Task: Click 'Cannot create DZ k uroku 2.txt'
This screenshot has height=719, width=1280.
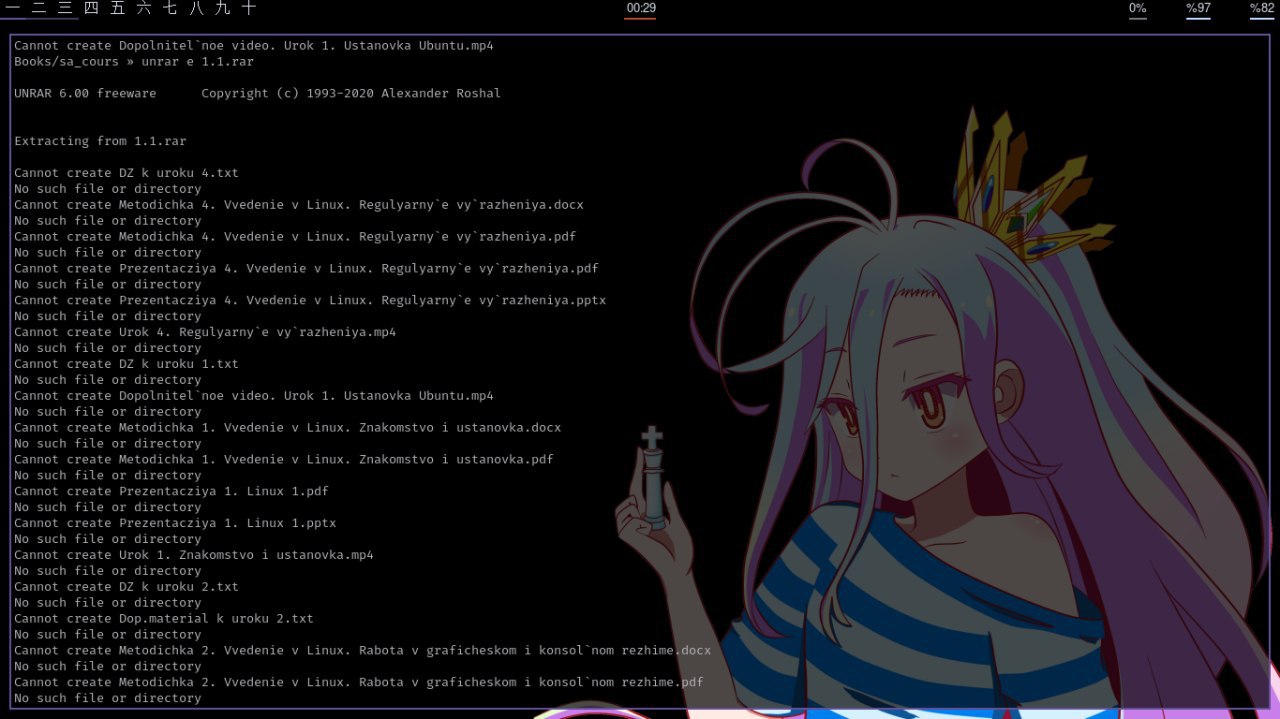Action: (126, 587)
